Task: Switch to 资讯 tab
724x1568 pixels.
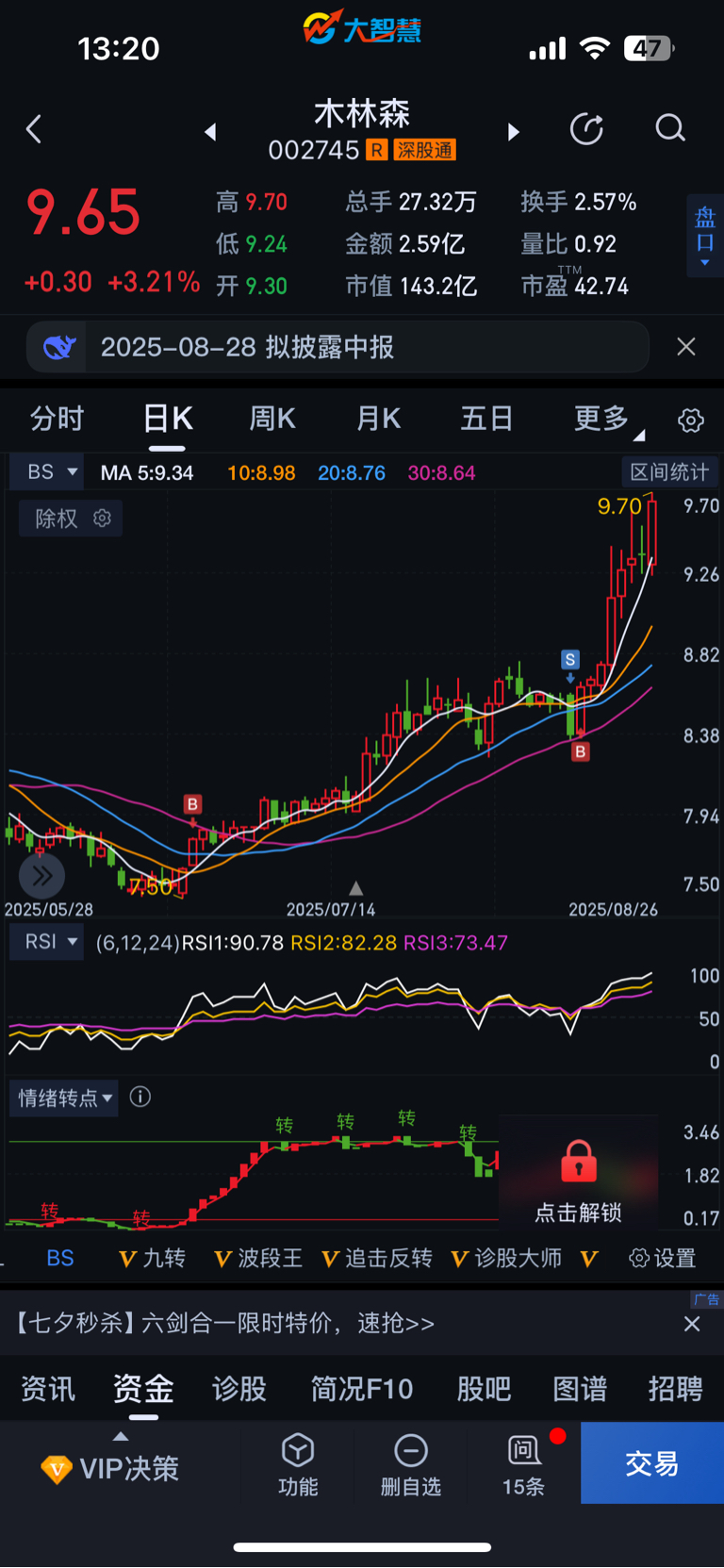Action: tap(47, 1388)
